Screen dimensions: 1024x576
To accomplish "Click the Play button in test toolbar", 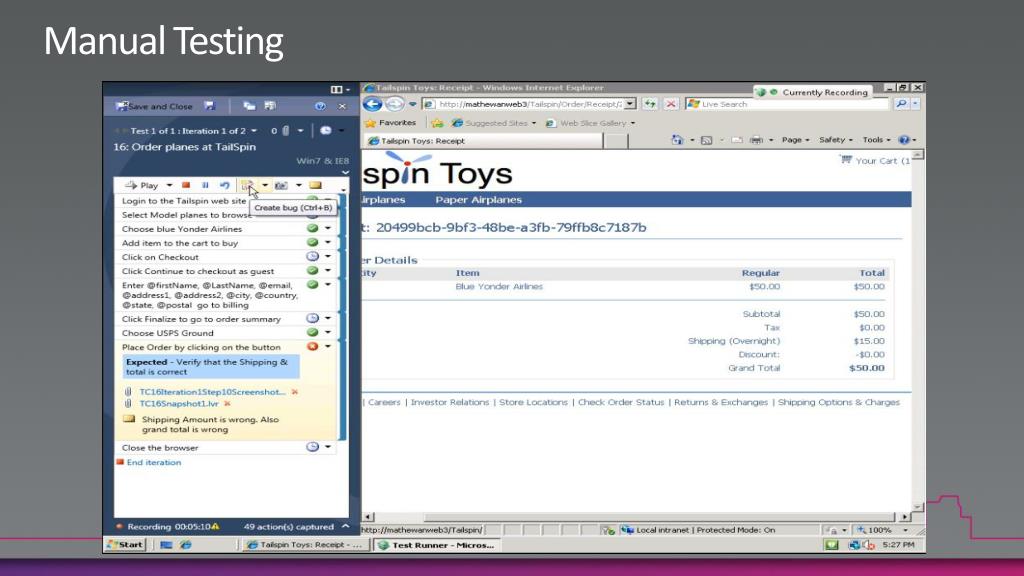I will click(x=142, y=185).
